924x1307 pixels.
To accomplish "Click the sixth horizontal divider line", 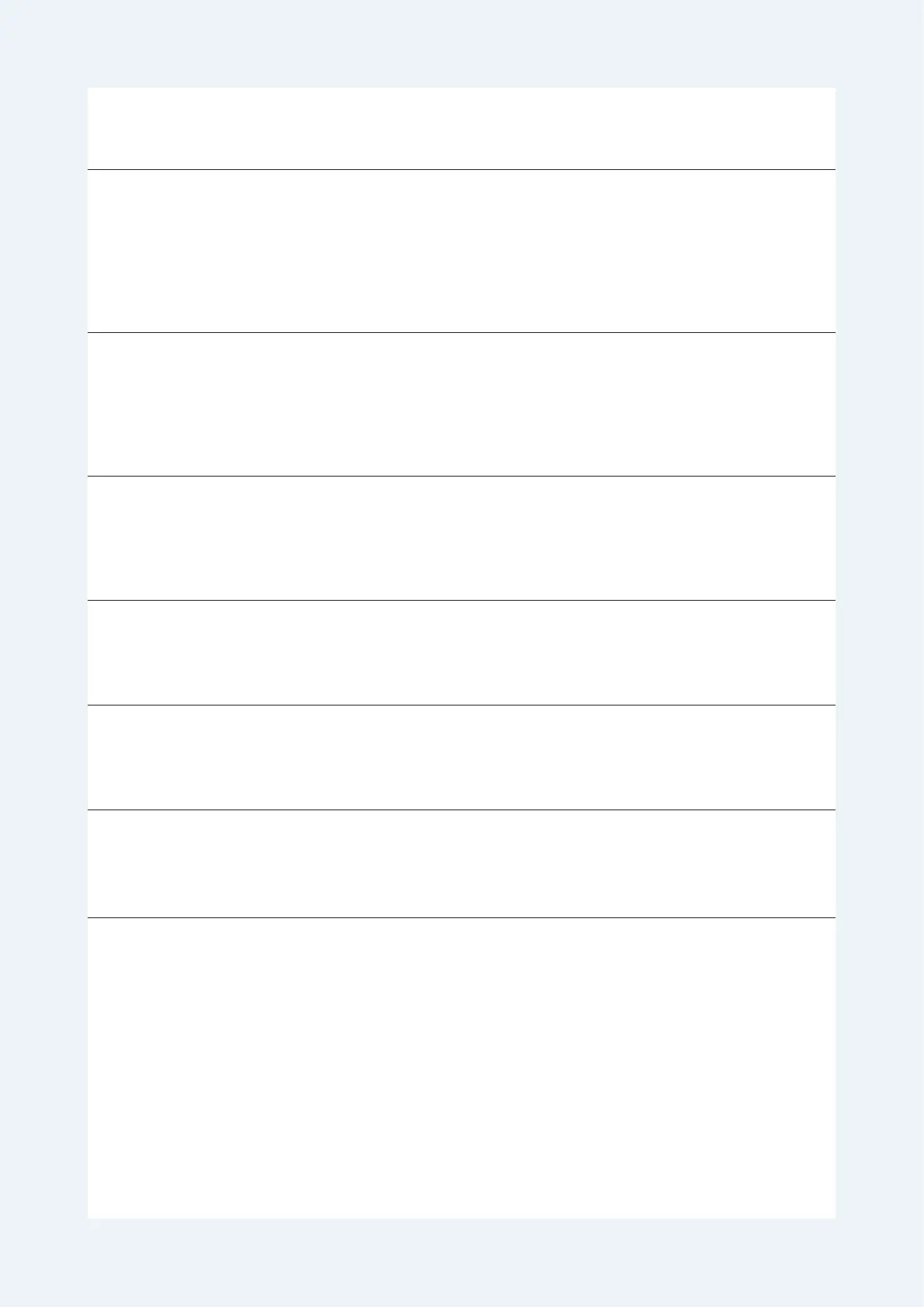I will pos(462,810).
